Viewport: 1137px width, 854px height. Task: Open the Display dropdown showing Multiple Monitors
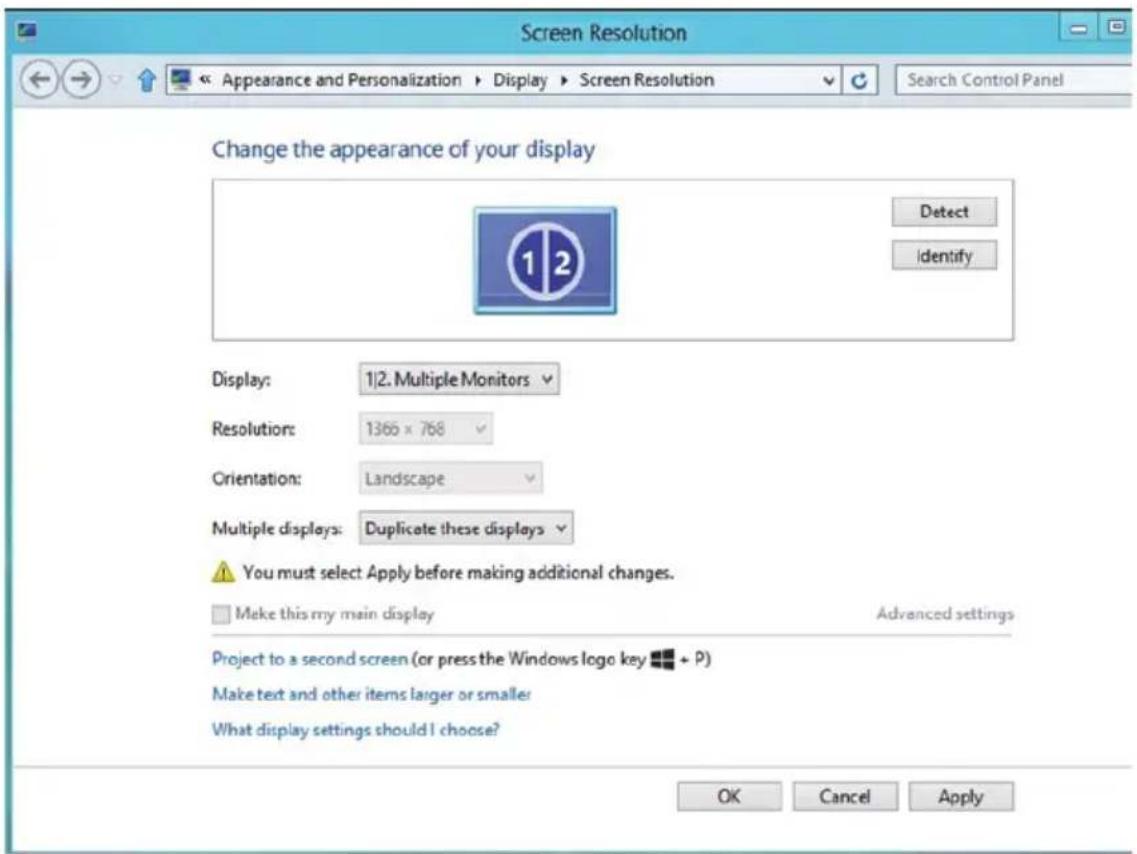click(459, 379)
